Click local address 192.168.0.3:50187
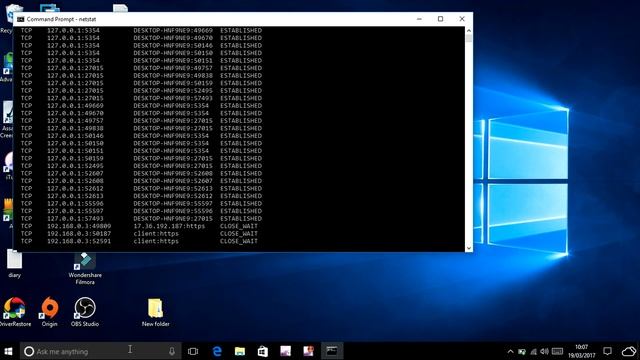This screenshot has height=360, width=640. point(79,234)
